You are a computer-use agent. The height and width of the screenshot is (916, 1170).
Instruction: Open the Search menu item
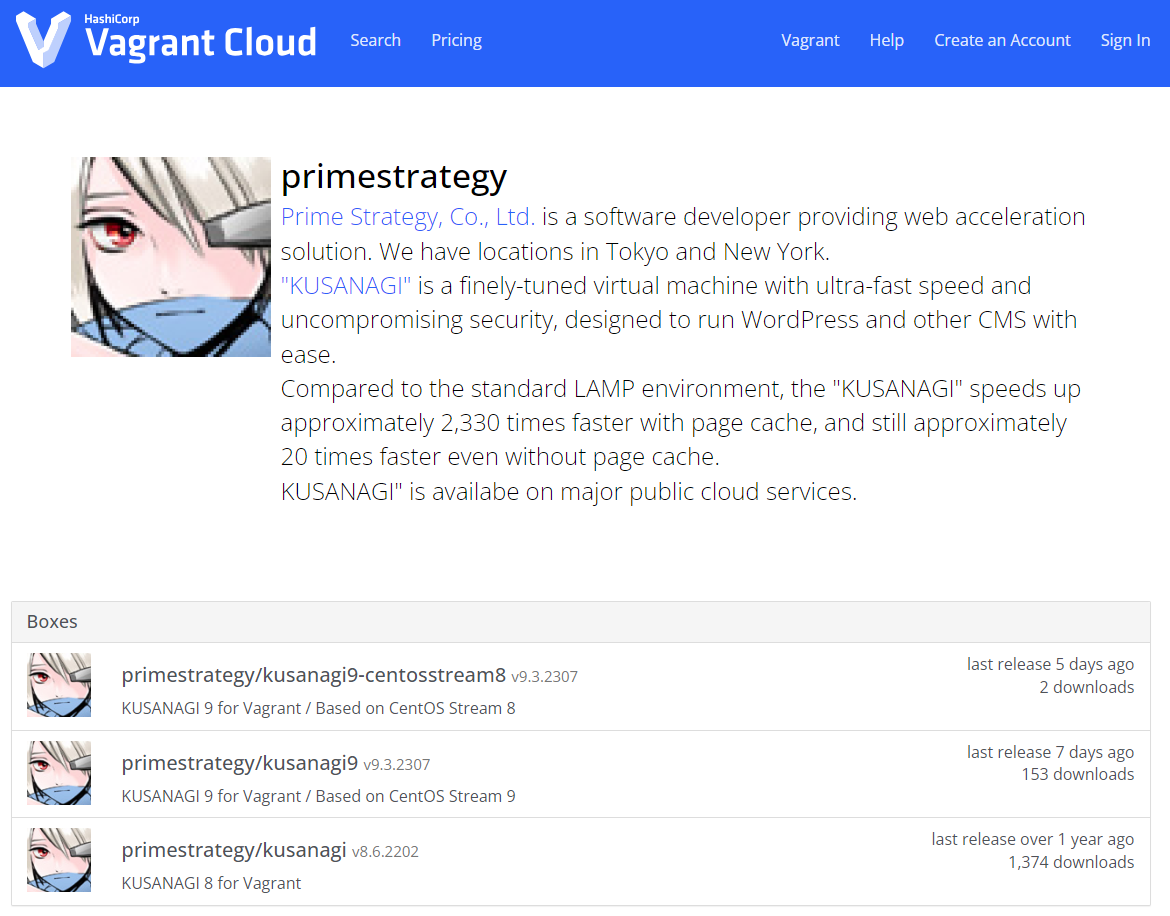coord(375,40)
